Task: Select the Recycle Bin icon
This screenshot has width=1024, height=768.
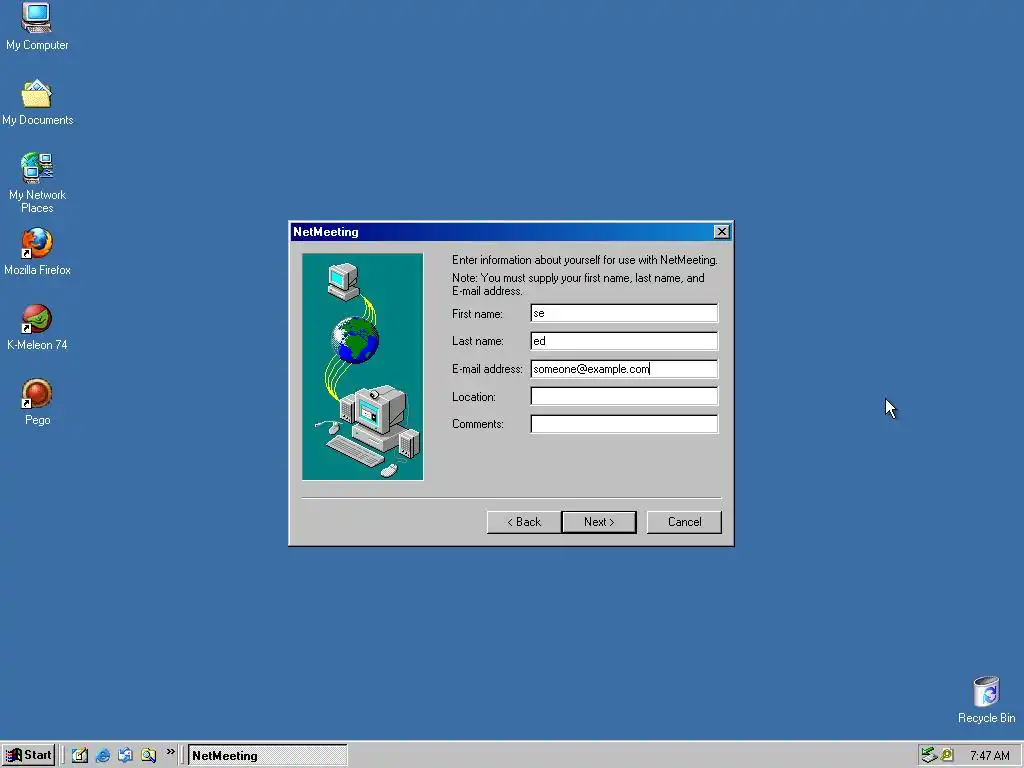Action: pyautogui.click(x=986, y=699)
